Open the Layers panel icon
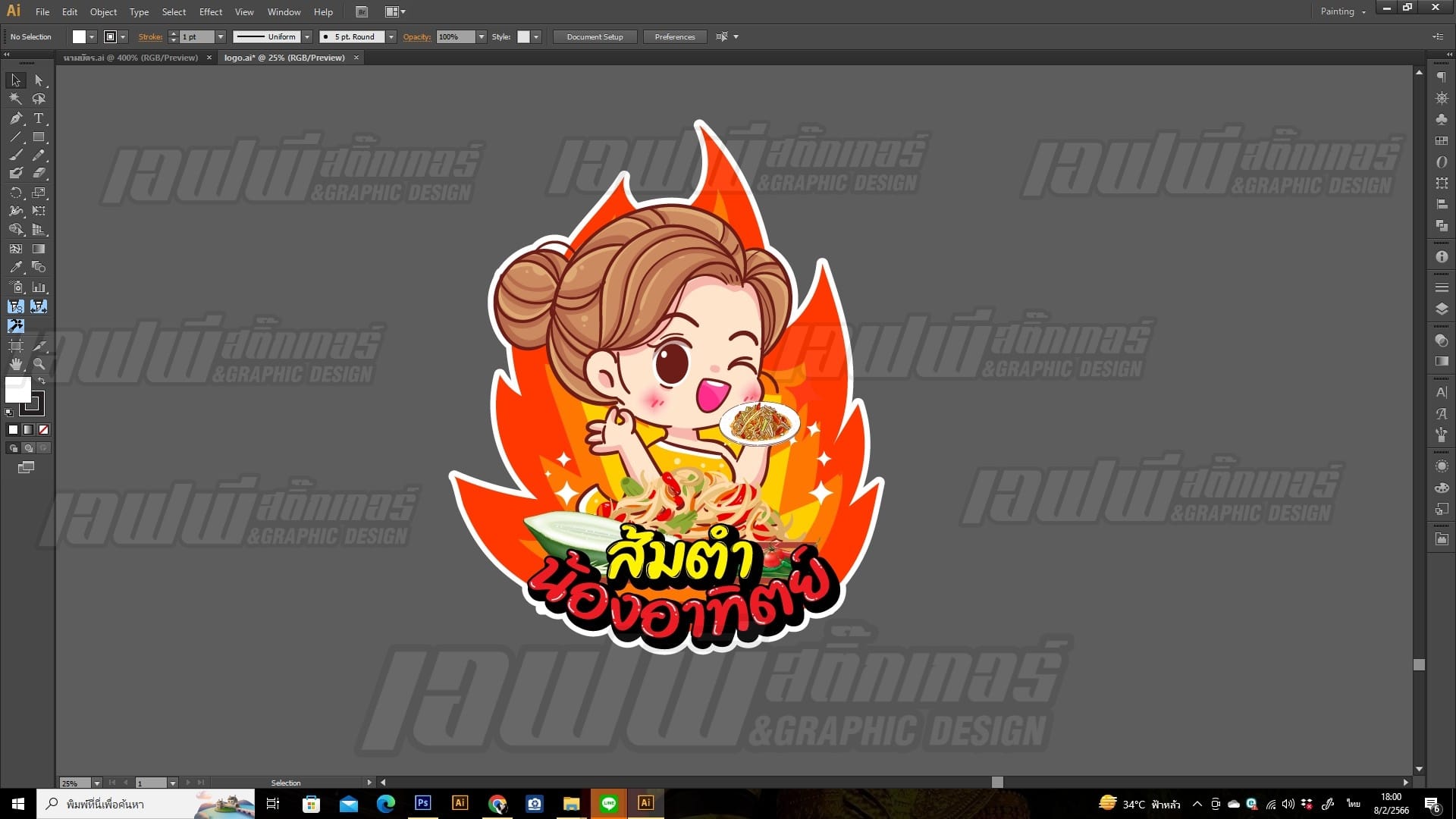Viewport: 1456px width, 819px height. click(1442, 309)
